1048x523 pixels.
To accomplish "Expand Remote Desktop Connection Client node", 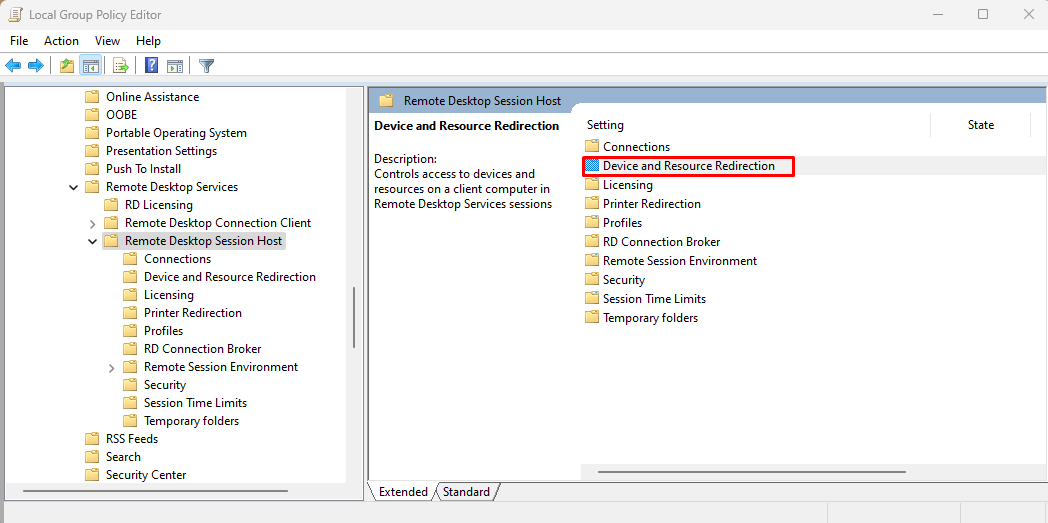I will pyautogui.click(x=92, y=224).
